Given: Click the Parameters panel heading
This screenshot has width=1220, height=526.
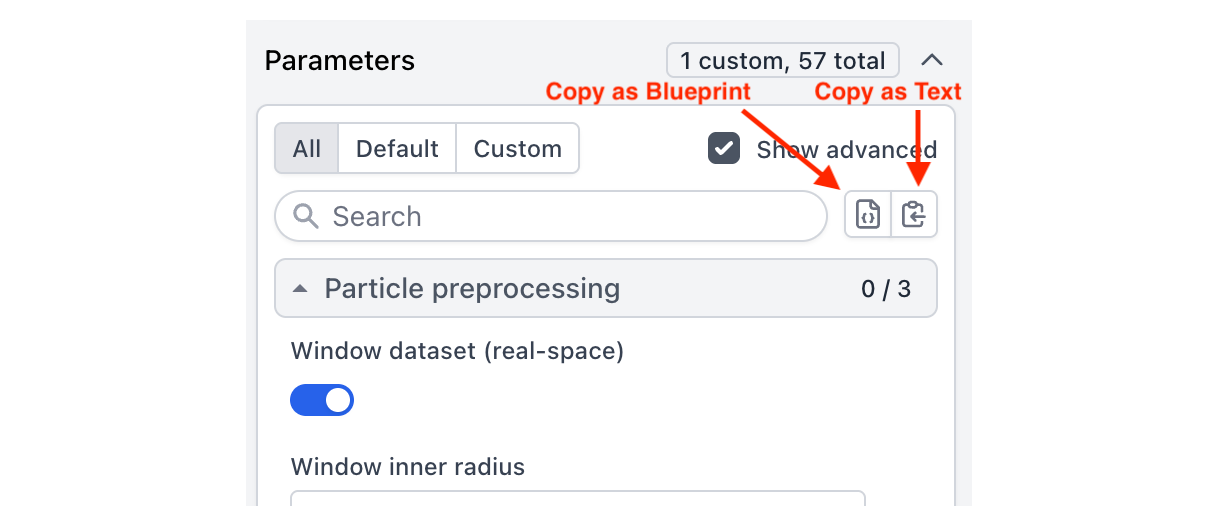Looking at the screenshot, I should (x=340, y=60).
